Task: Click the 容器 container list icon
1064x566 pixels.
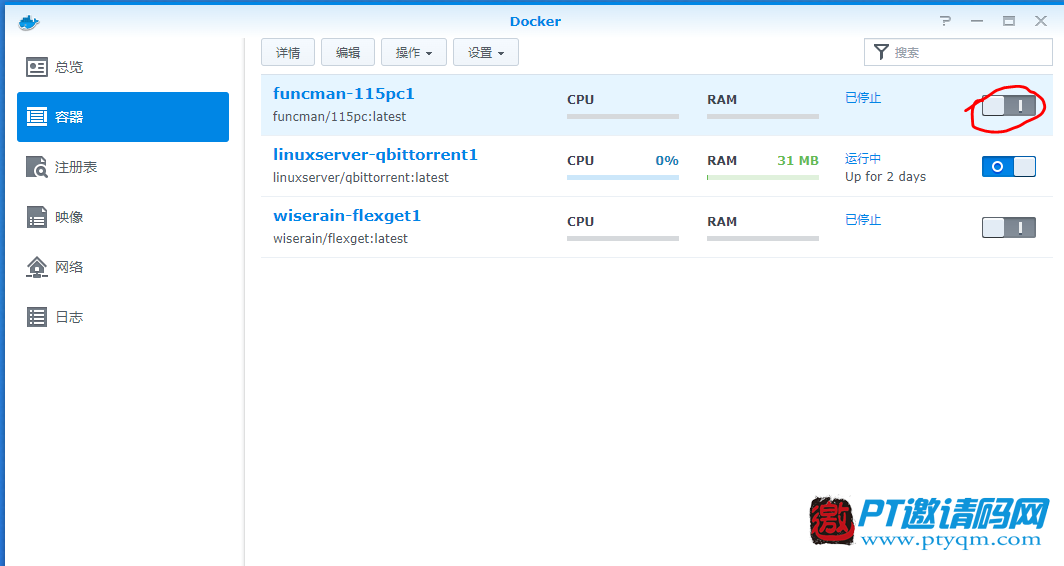Action: (37, 117)
